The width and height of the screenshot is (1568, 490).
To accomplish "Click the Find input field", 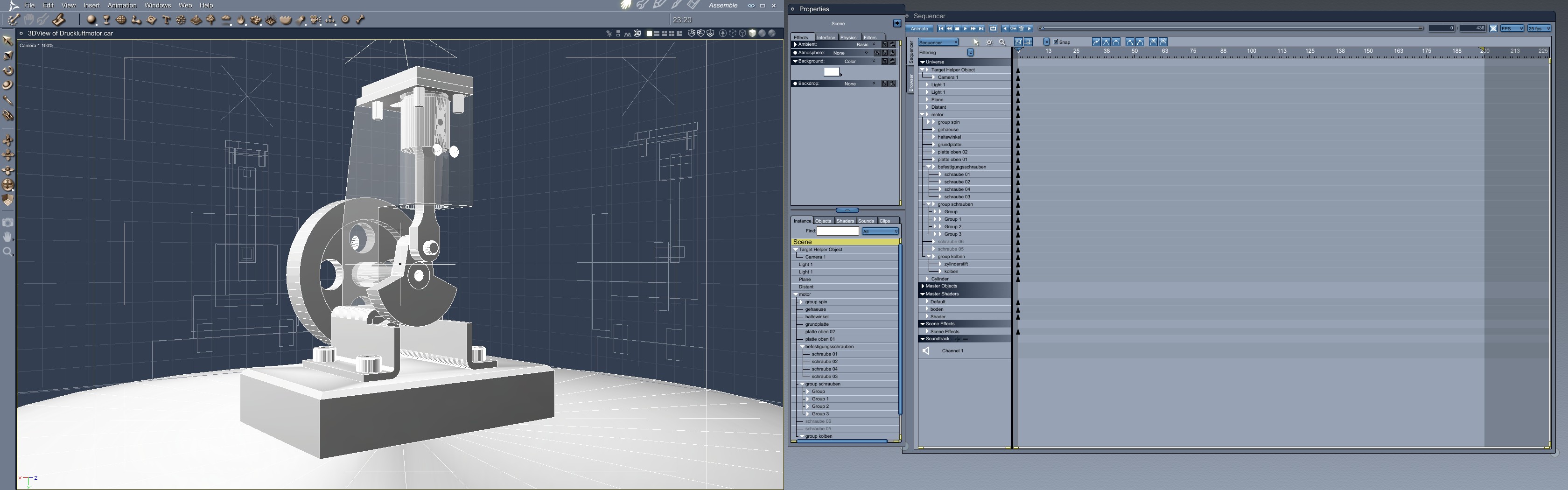I will coord(838,231).
